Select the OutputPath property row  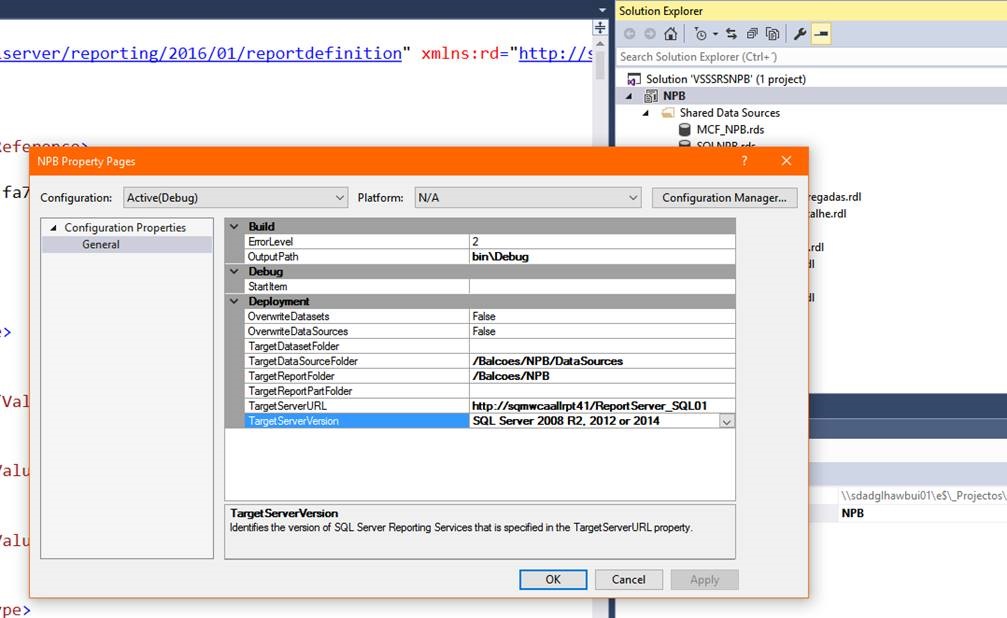(356, 256)
